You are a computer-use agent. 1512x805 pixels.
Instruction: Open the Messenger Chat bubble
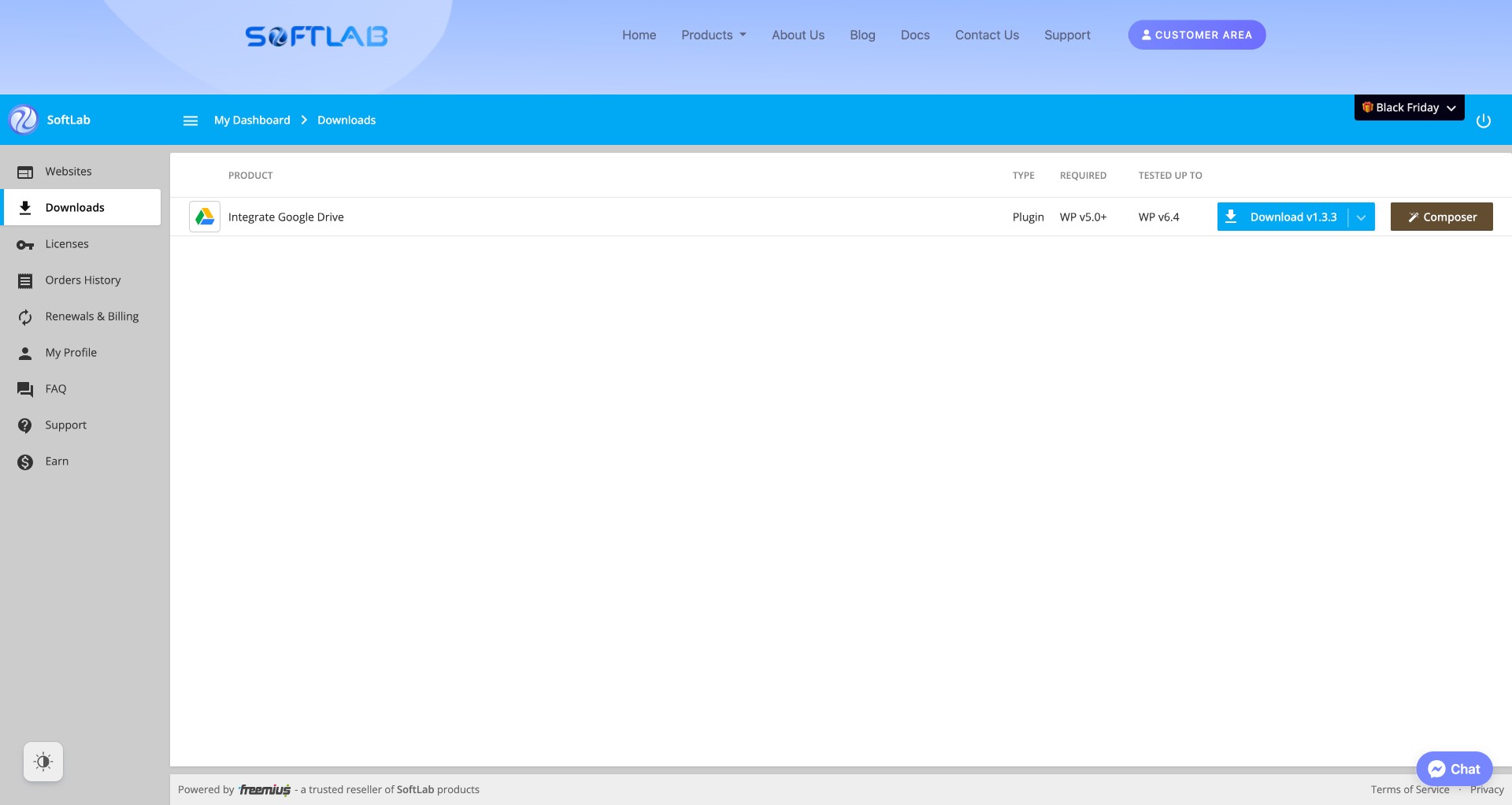pyautogui.click(x=1454, y=768)
